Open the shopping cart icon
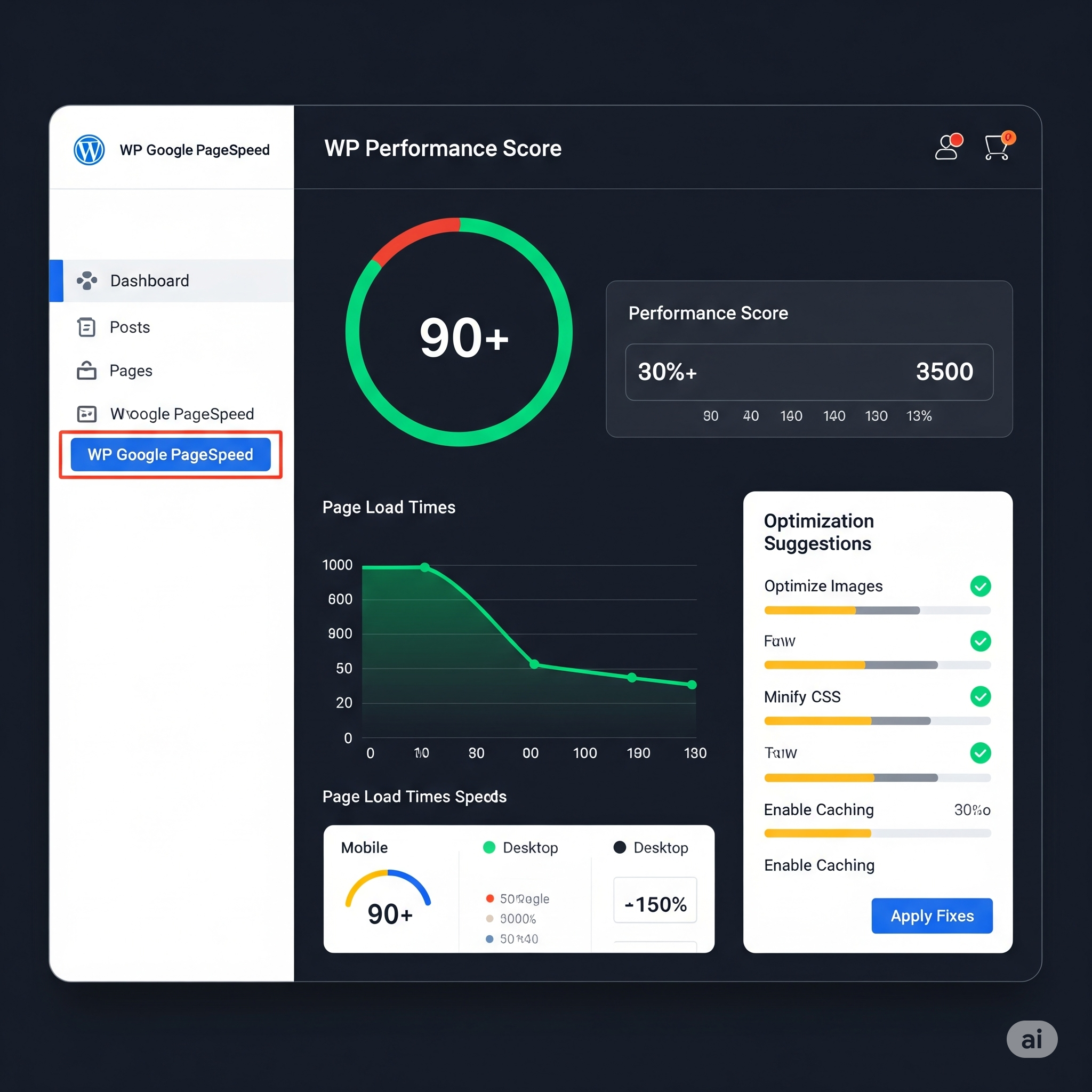Viewport: 1092px width, 1092px height. (x=997, y=148)
